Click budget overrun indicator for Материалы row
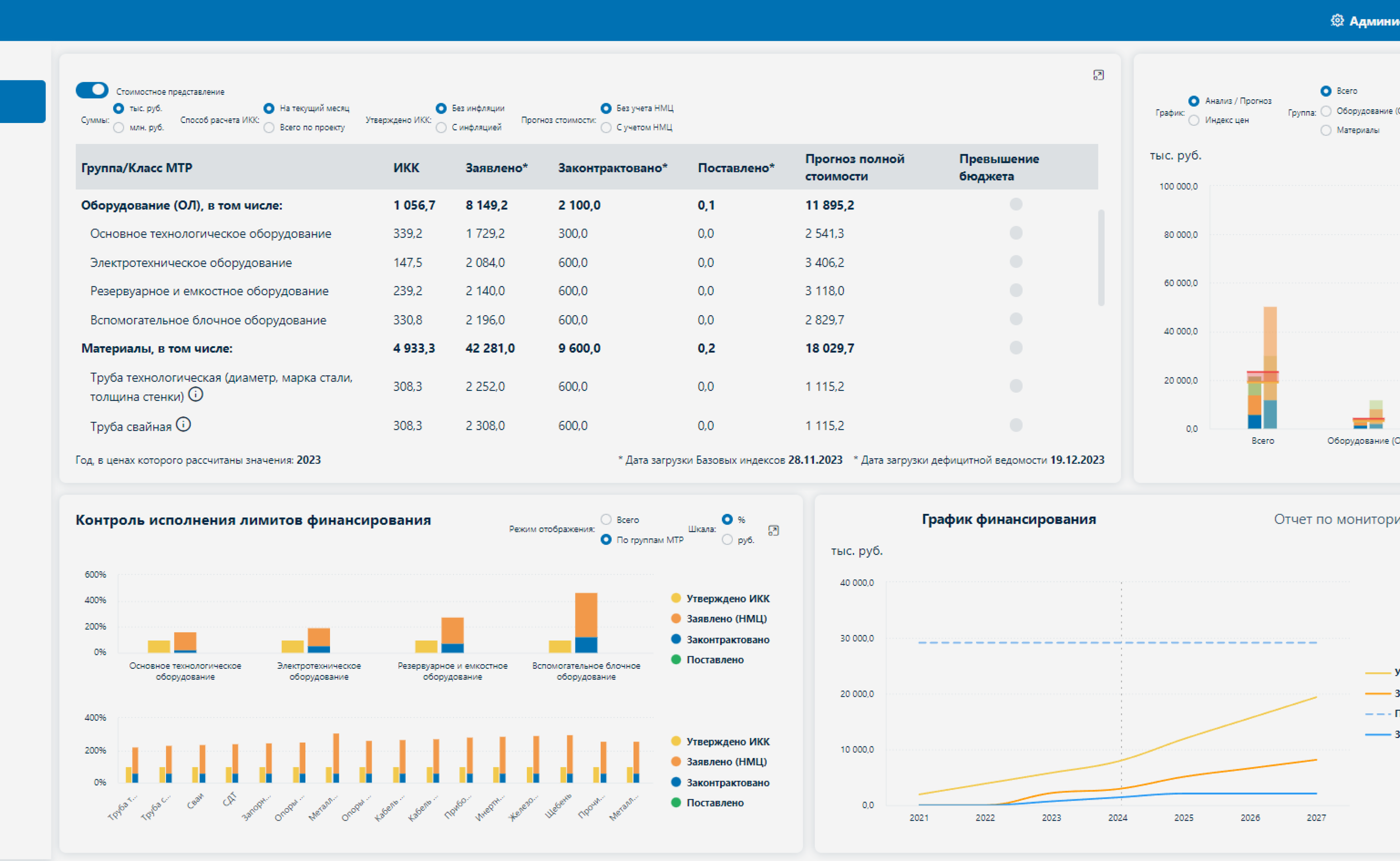The width and height of the screenshot is (1400, 861). coord(1016,347)
